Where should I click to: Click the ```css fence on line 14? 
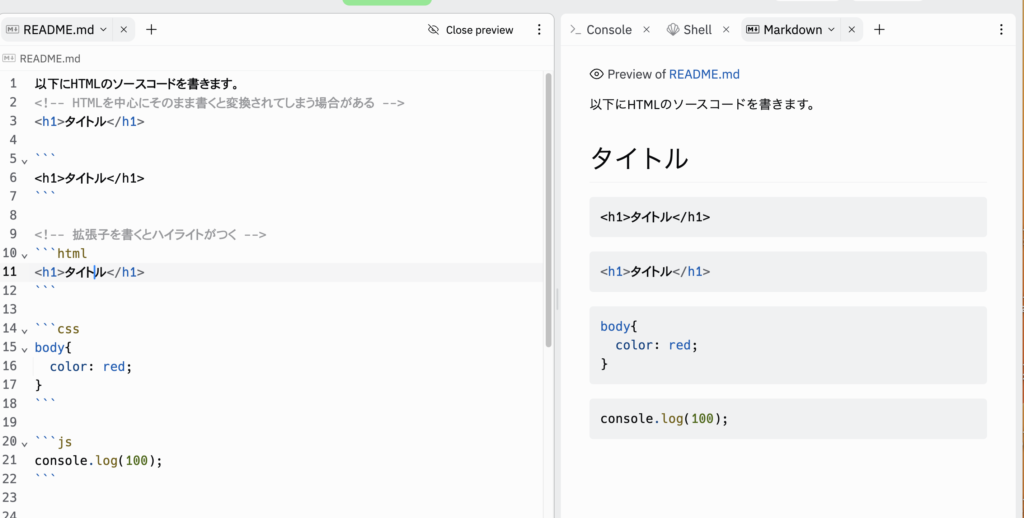point(57,329)
